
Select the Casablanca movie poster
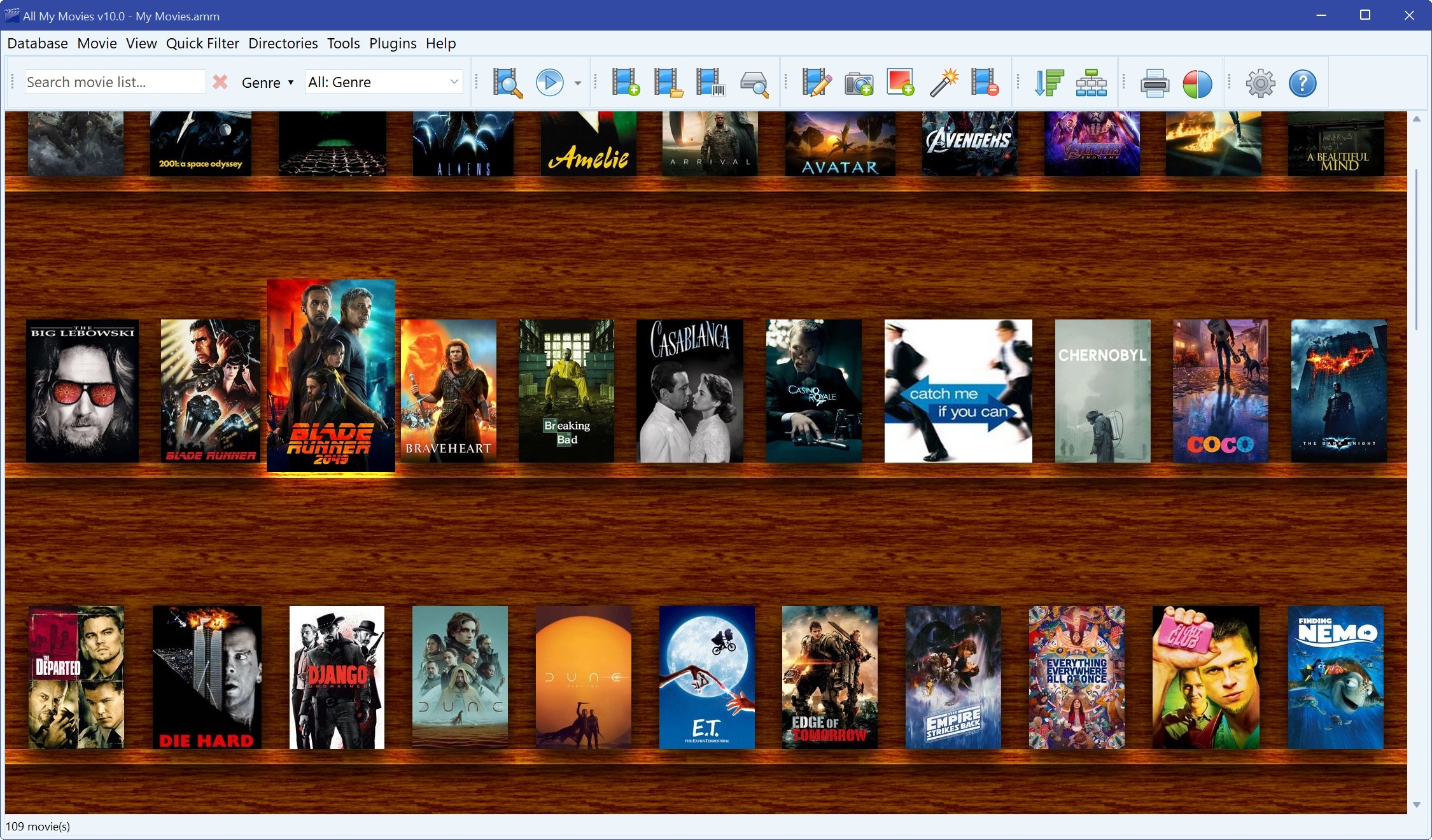pyautogui.click(x=690, y=391)
